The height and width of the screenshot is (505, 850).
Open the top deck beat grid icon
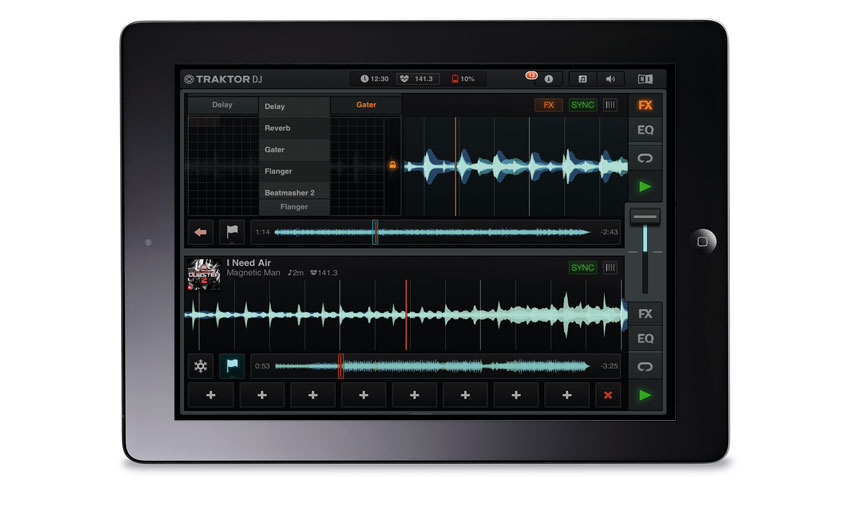(x=610, y=105)
